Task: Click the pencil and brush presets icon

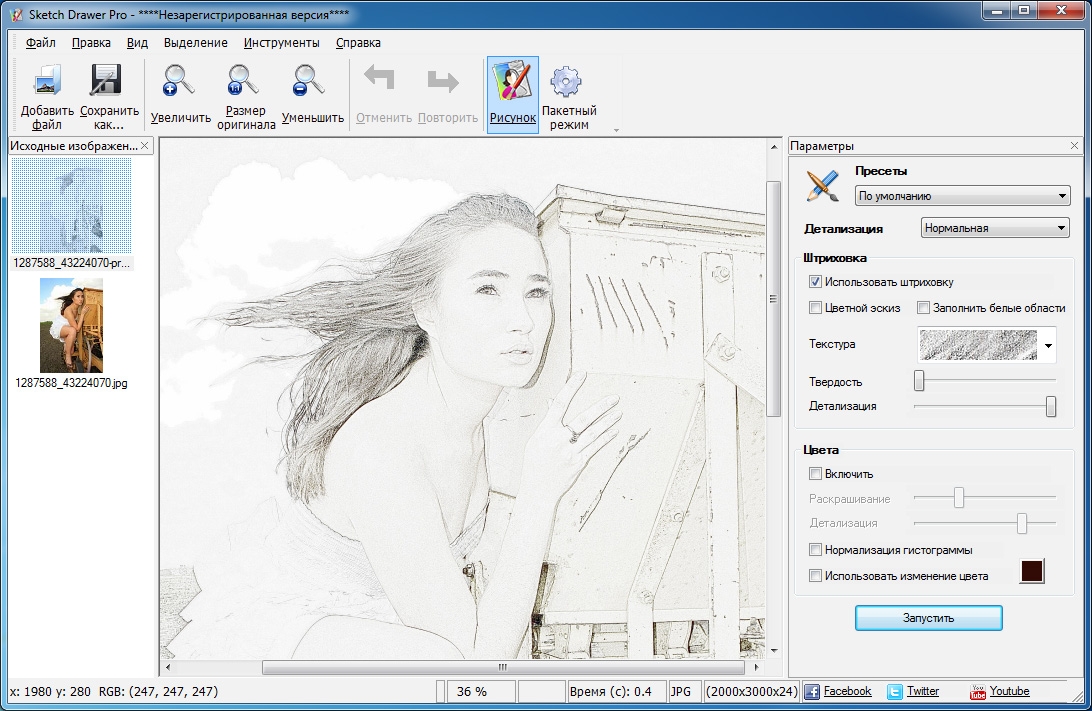Action: click(823, 185)
